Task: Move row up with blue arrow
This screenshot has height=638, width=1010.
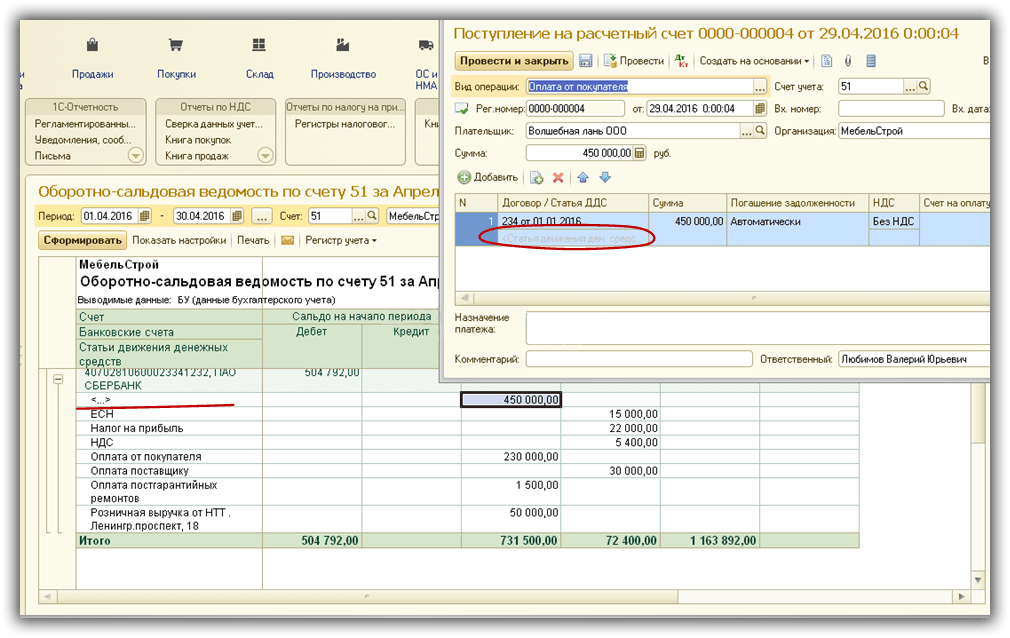Action: (584, 178)
